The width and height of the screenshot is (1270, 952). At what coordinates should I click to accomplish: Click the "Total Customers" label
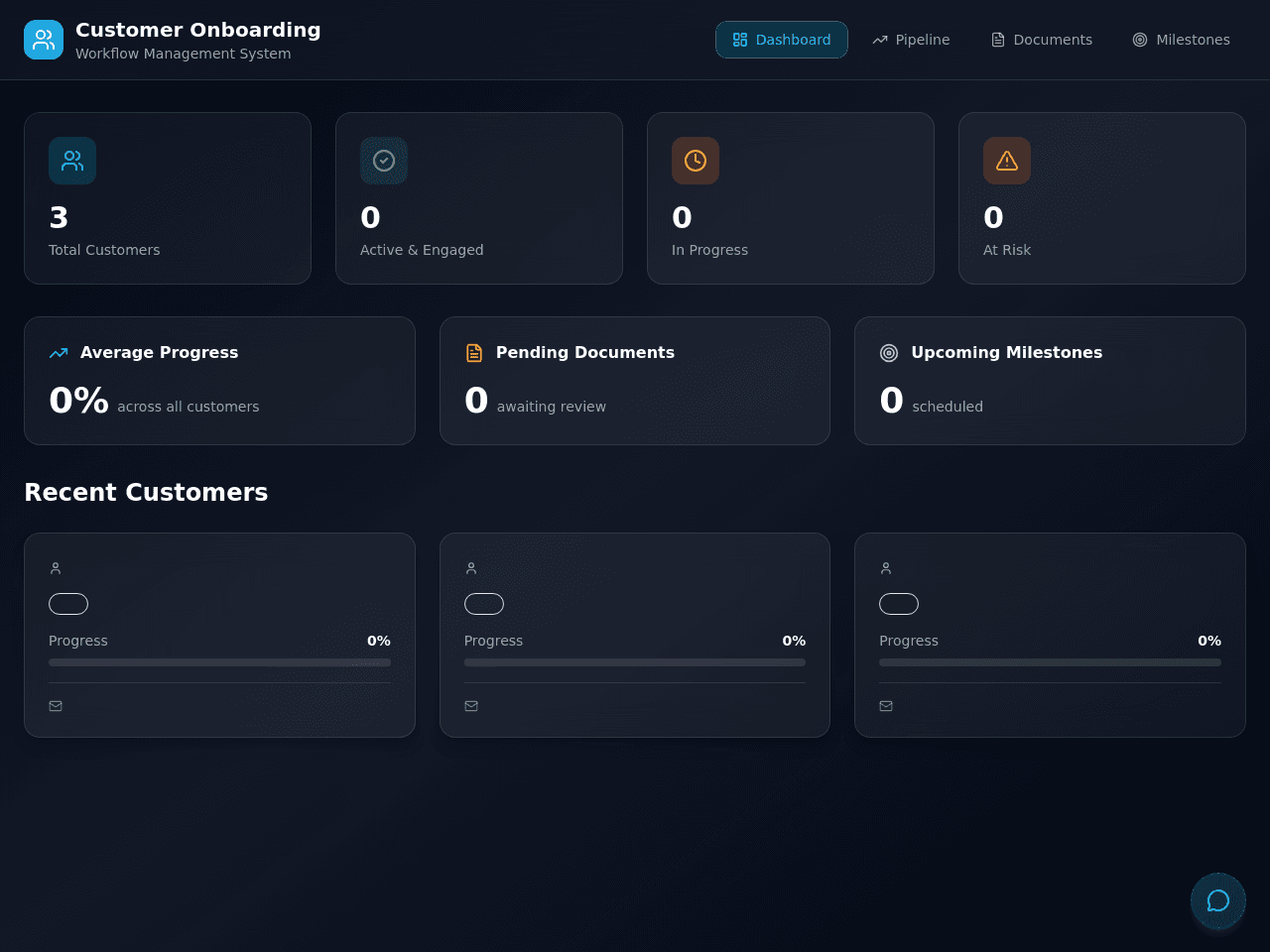pyautogui.click(x=104, y=250)
